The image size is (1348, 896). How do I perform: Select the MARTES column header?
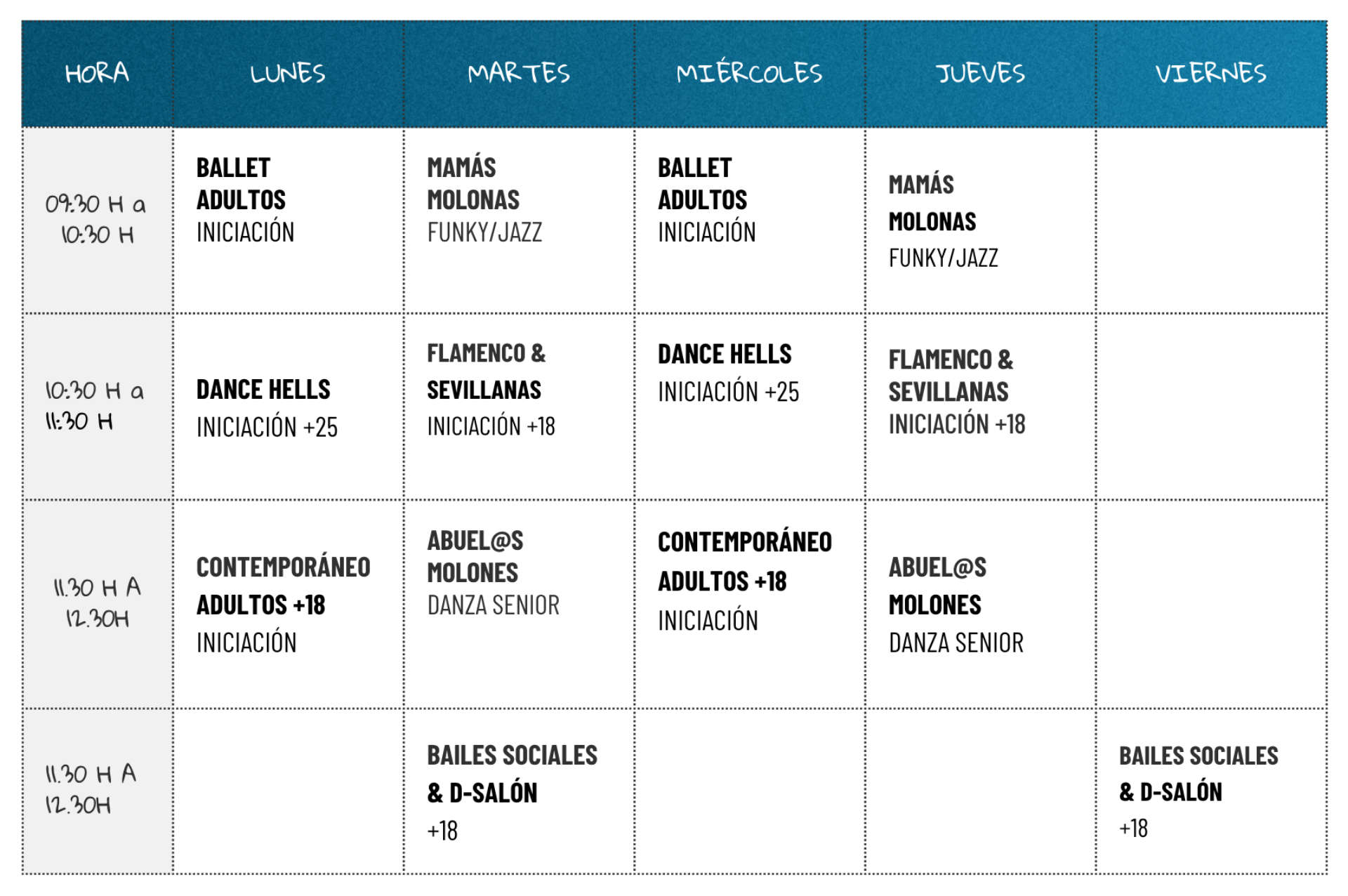click(x=519, y=73)
